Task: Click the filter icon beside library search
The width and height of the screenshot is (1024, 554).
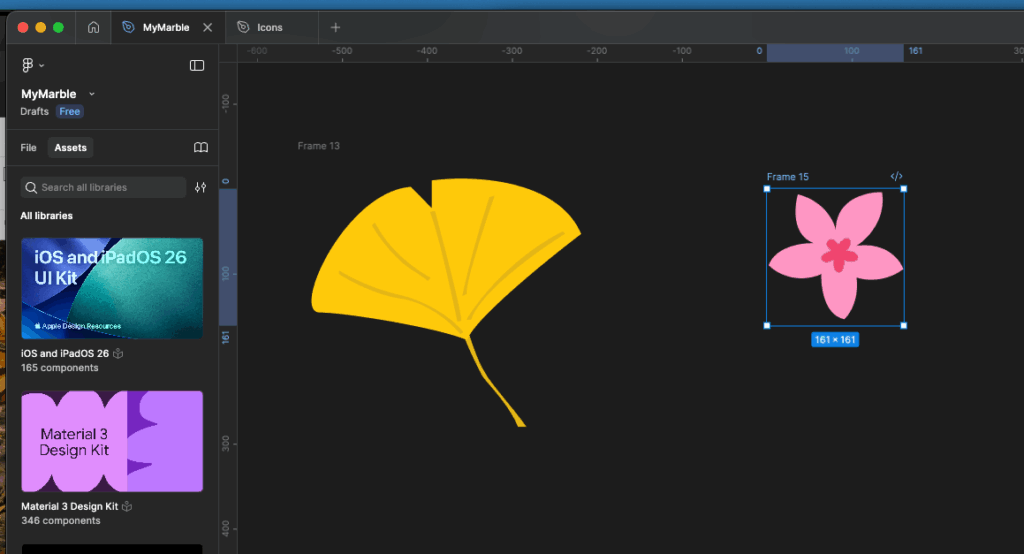Action: pyautogui.click(x=201, y=187)
